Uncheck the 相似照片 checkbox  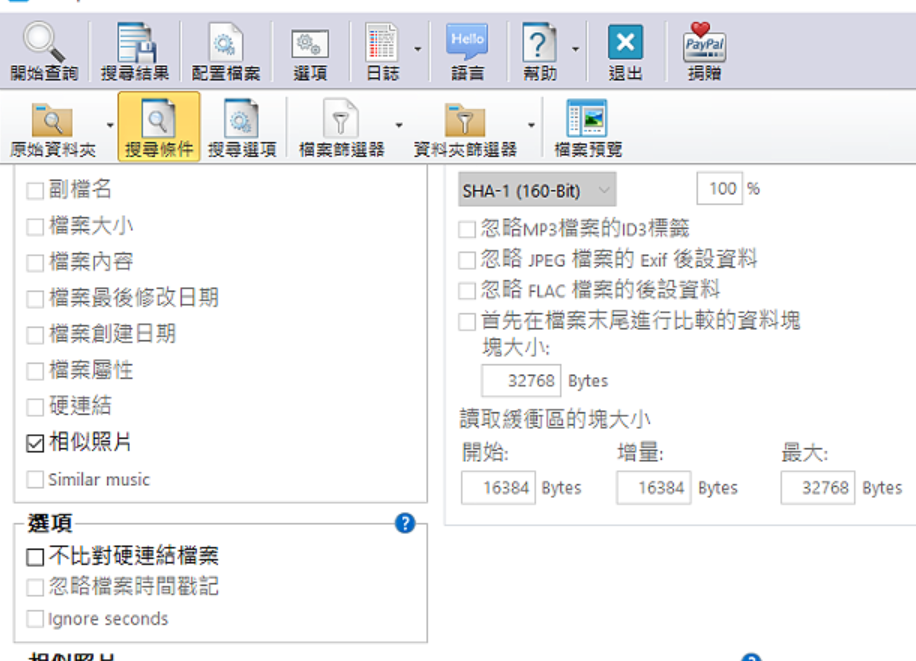(x=35, y=443)
